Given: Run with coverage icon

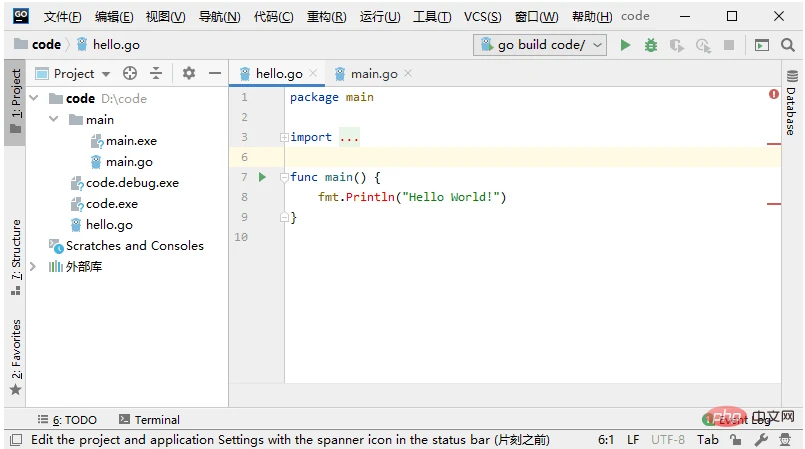Looking at the screenshot, I should click(677, 45).
